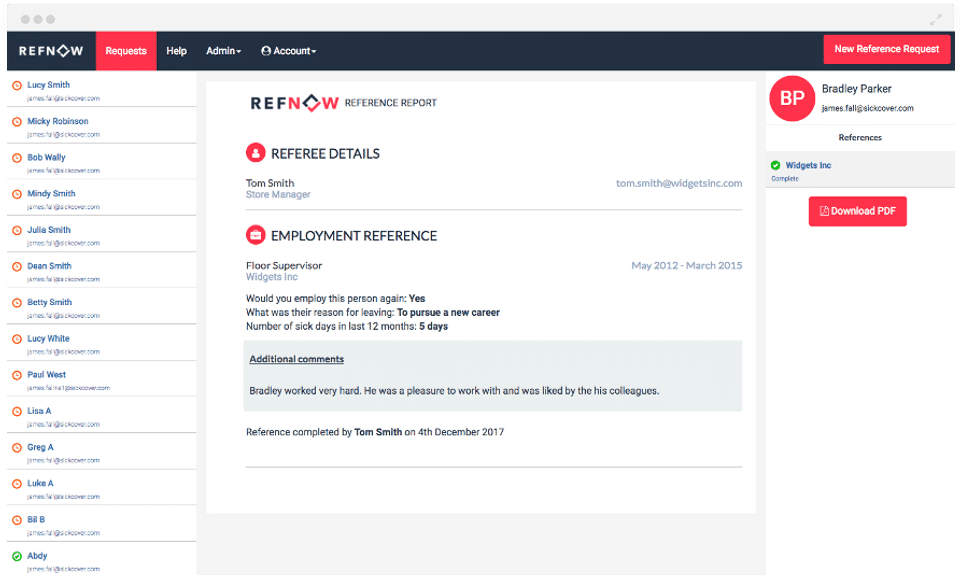Click the Referee Details person icon
The image size is (960, 582).
tap(255, 153)
